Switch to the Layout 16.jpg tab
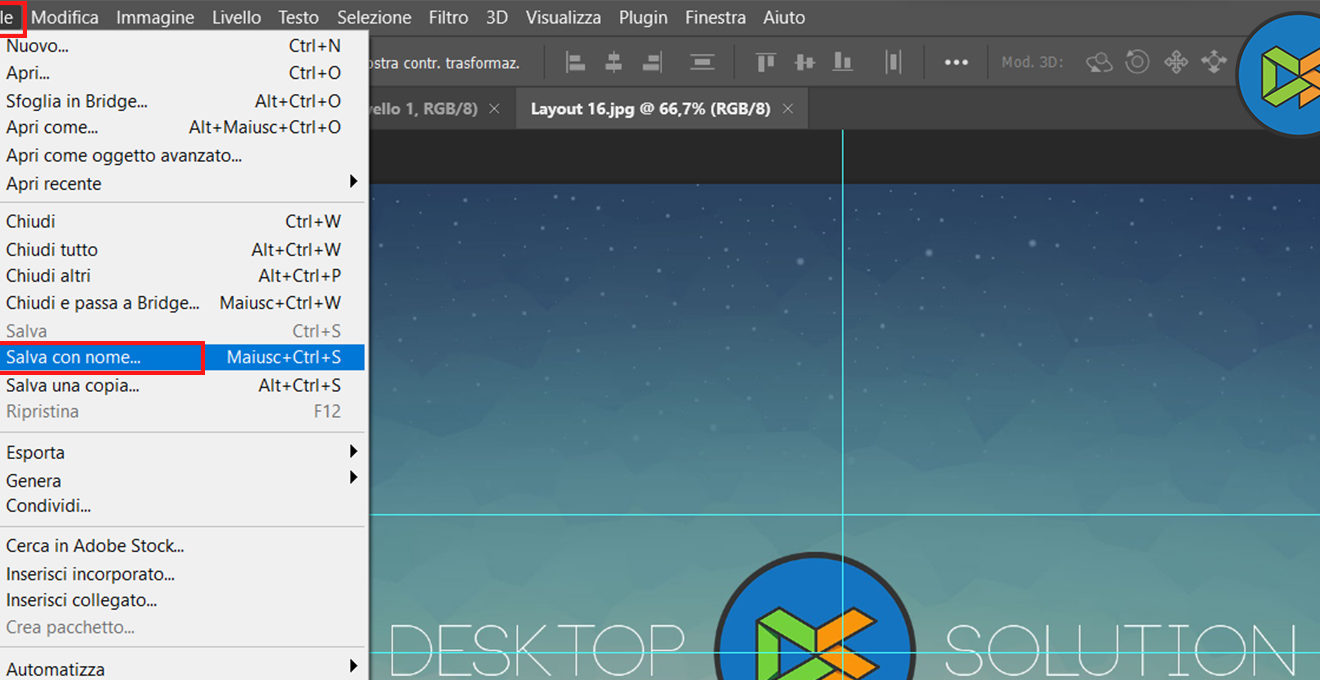 [650, 109]
